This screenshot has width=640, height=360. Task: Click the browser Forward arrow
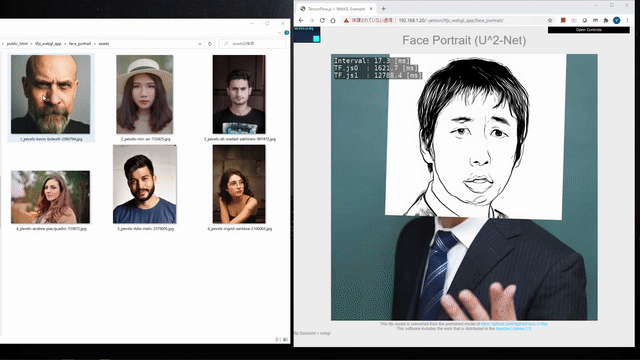coord(312,20)
